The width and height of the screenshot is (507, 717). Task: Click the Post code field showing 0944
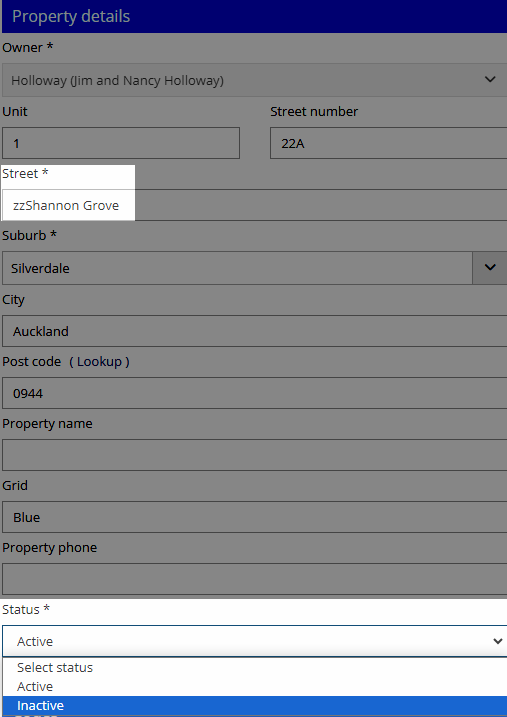click(254, 393)
